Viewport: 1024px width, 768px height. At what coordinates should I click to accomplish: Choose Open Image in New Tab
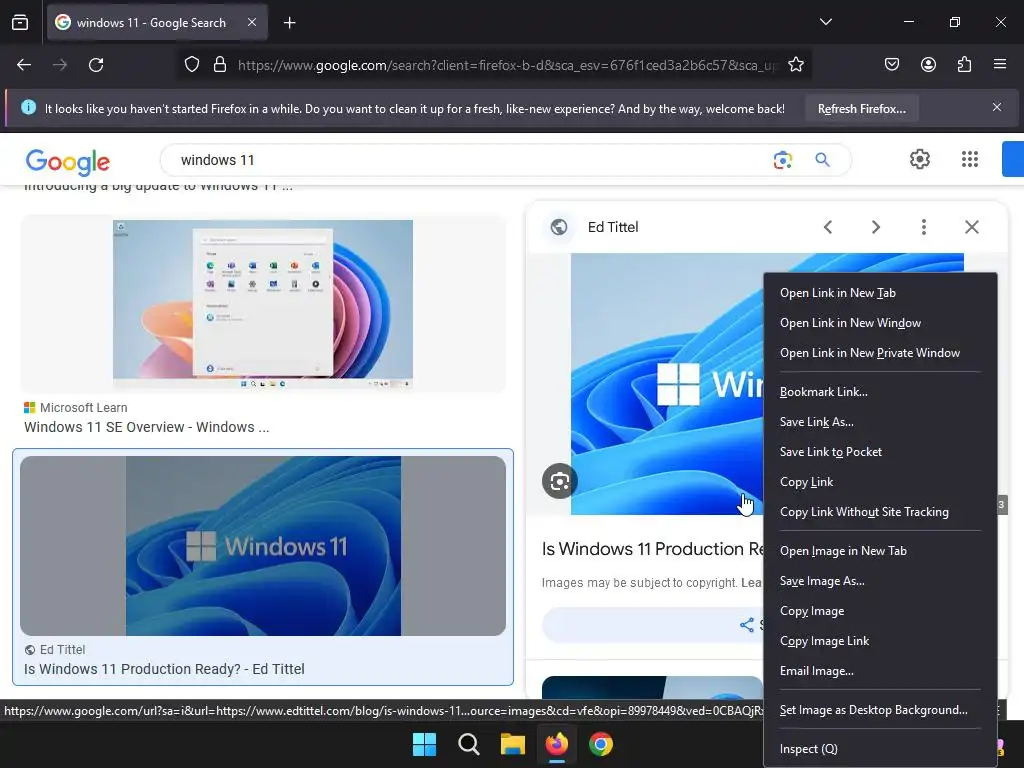[x=880, y=551]
